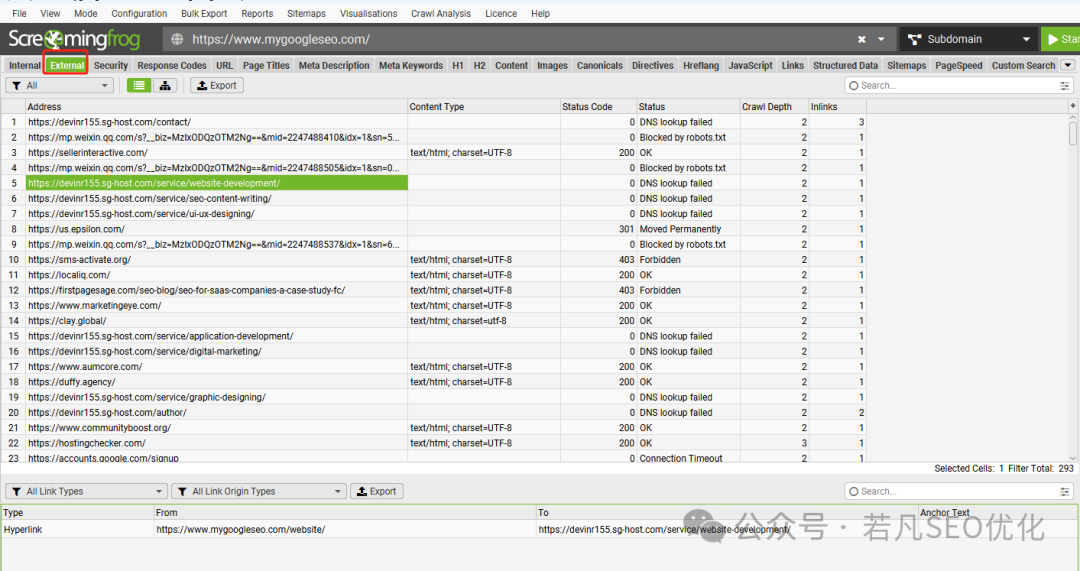Open the Configuration menu
Image resolution: width=1080 pixels, height=571 pixels.
pyautogui.click(x=139, y=13)
